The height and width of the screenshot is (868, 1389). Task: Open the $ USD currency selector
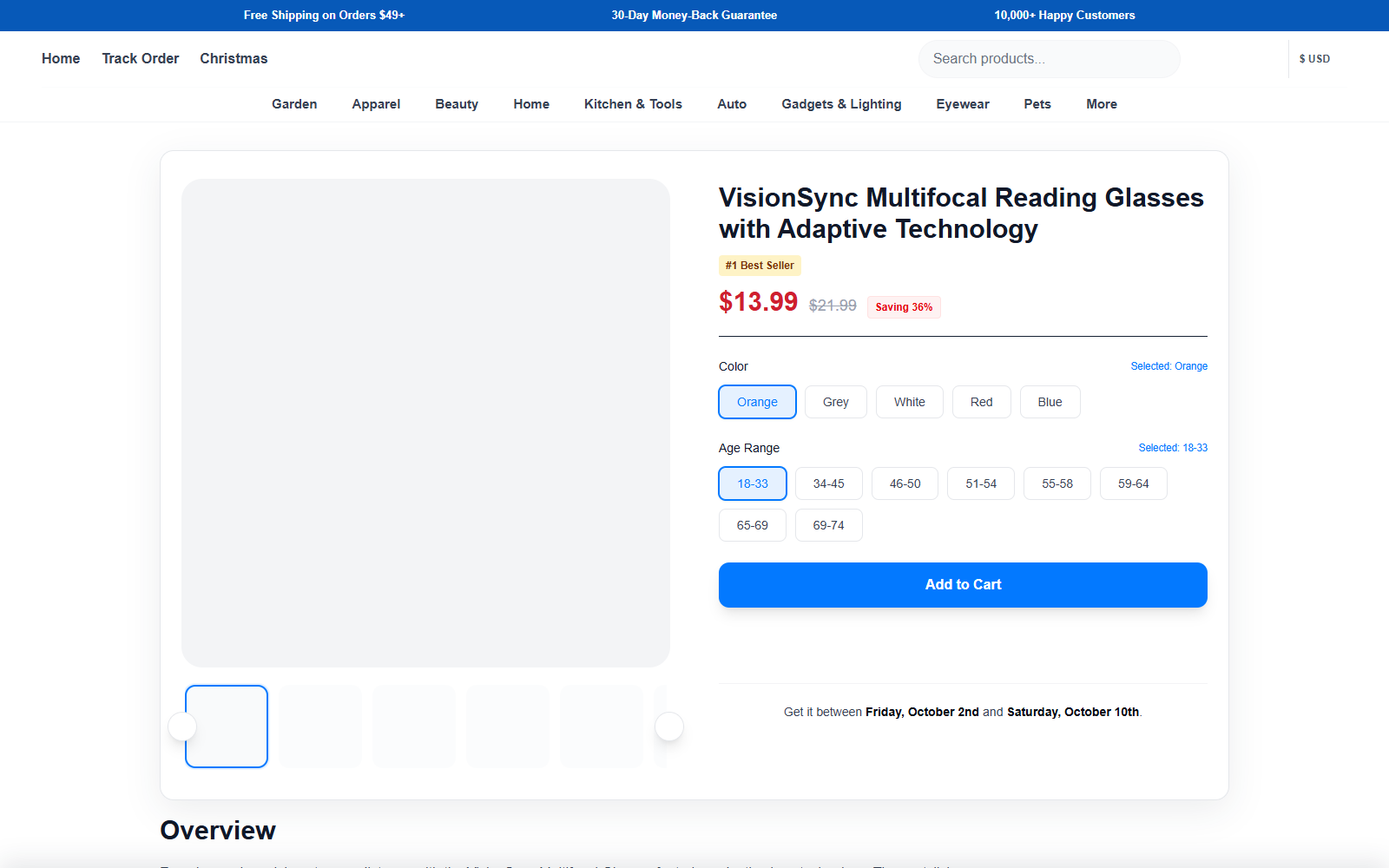tap(1314, 59)
